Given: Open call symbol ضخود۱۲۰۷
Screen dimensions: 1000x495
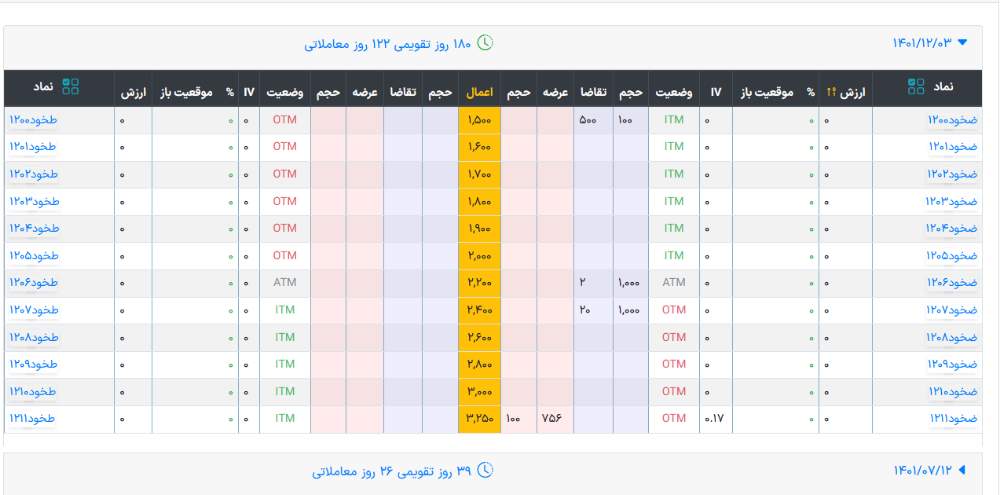Looking at the screenshot, I should click(952, 310).
